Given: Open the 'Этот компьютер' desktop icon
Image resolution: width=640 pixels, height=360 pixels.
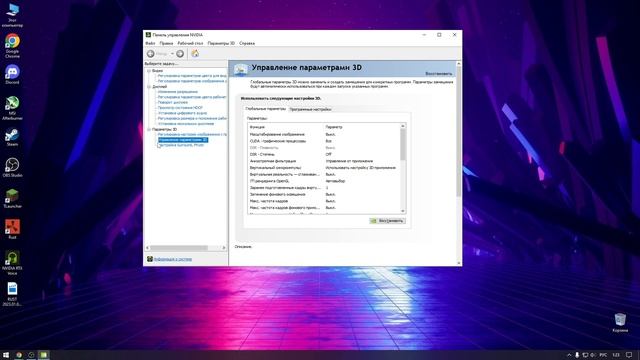Looking at the screenshot, I should pos(12,16).
